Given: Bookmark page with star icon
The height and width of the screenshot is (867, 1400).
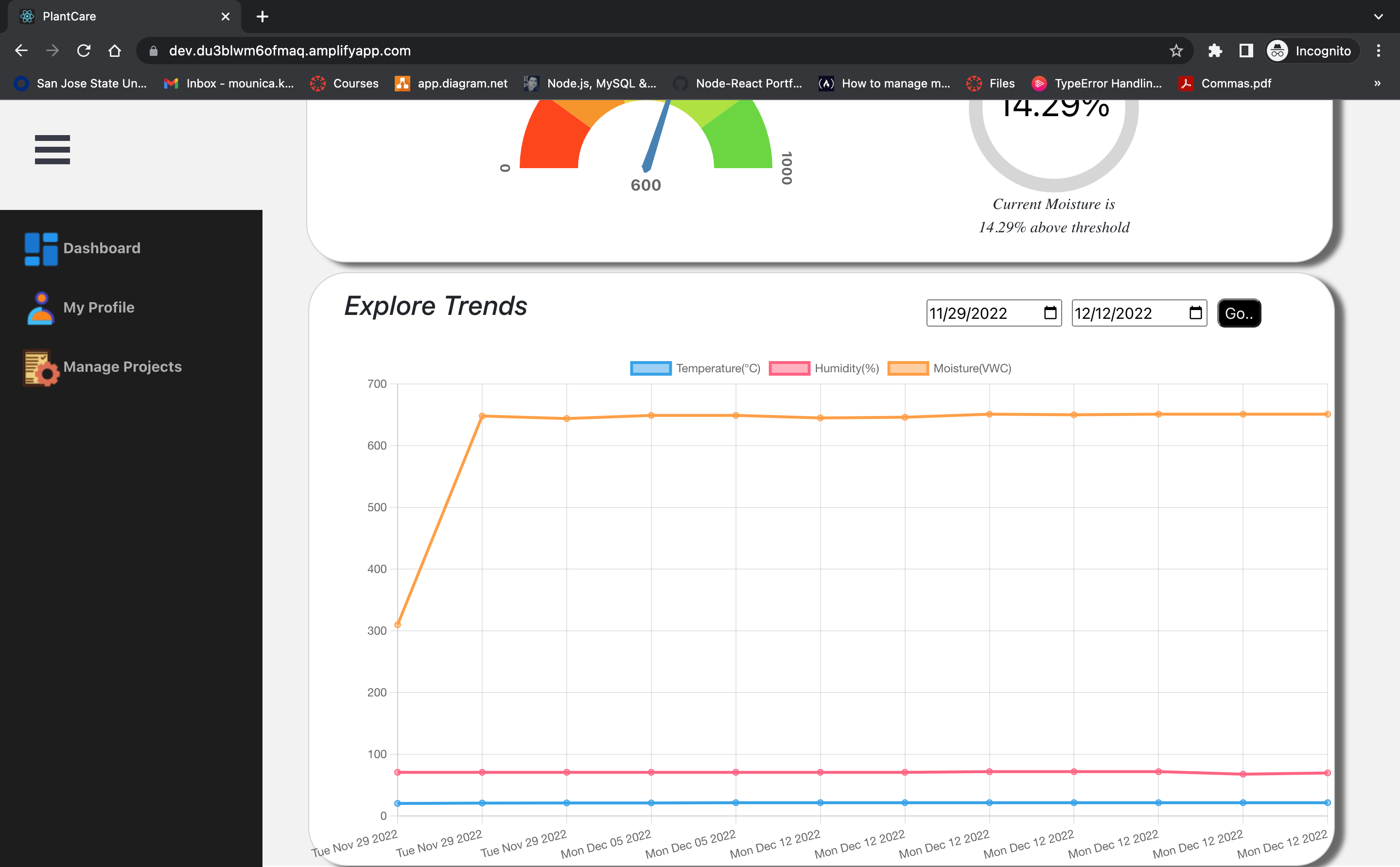Looking at the screenshot, I should point(1176,51).
